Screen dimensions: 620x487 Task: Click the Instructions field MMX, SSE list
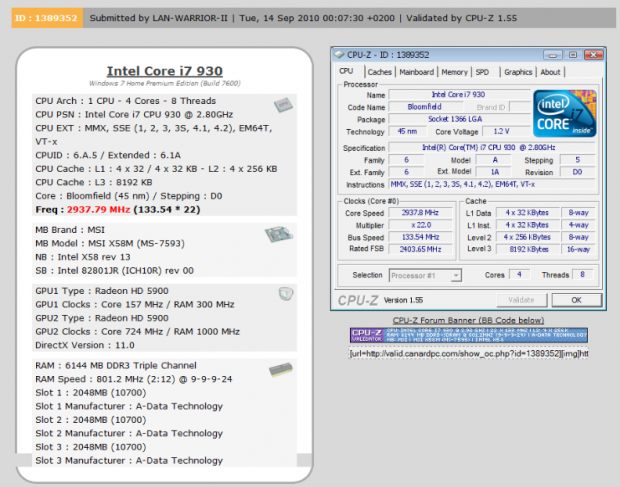[491, 184]
